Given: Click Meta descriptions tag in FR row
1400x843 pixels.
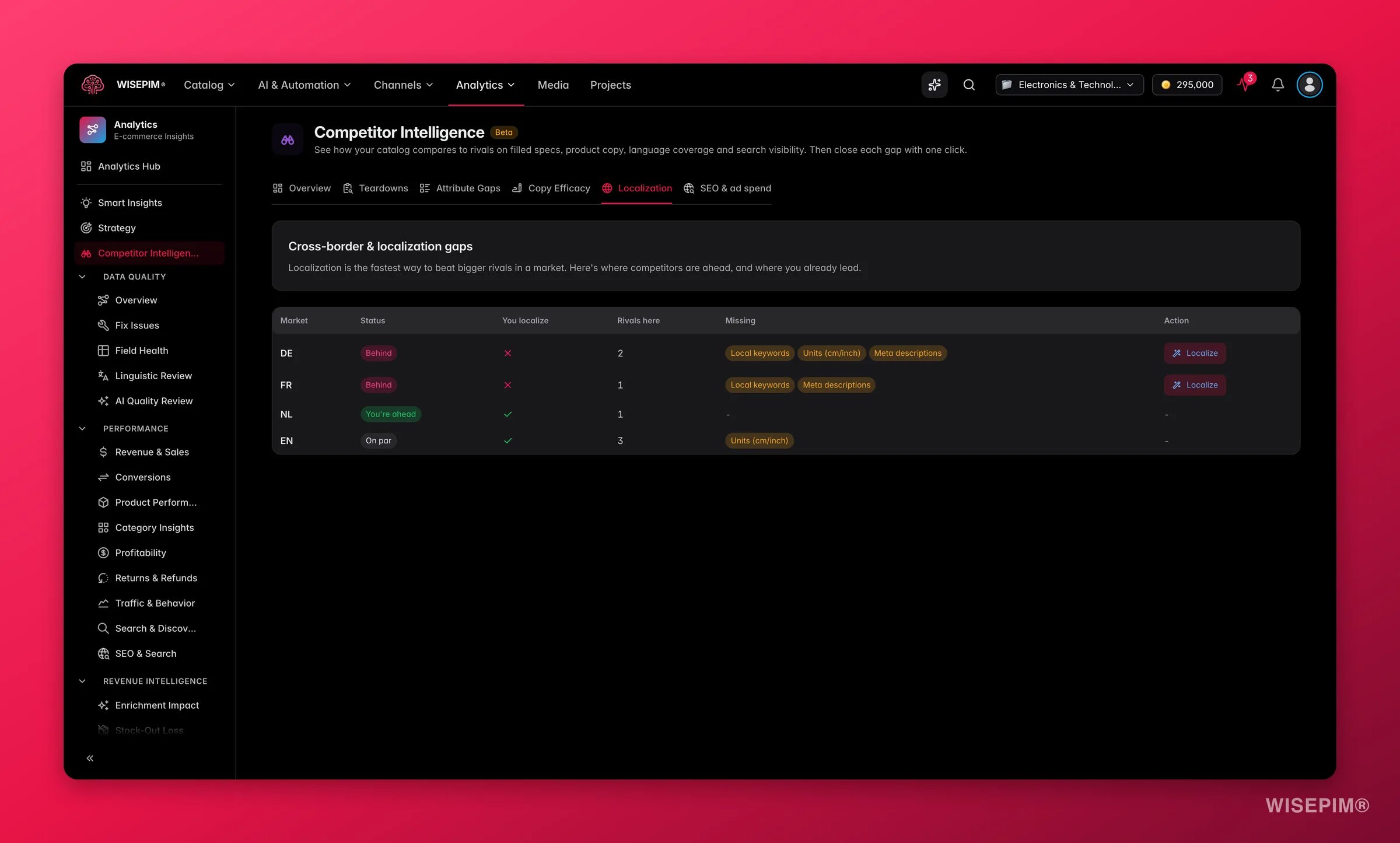Looking at the screenshot, I should [x=836, y=384].
